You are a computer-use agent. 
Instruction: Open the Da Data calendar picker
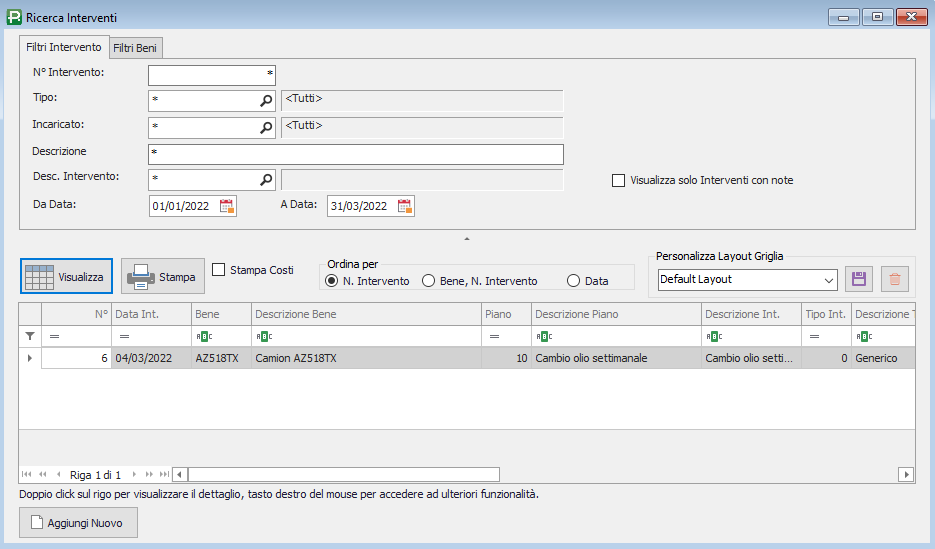pyautogui.click(x=227, y=206)
